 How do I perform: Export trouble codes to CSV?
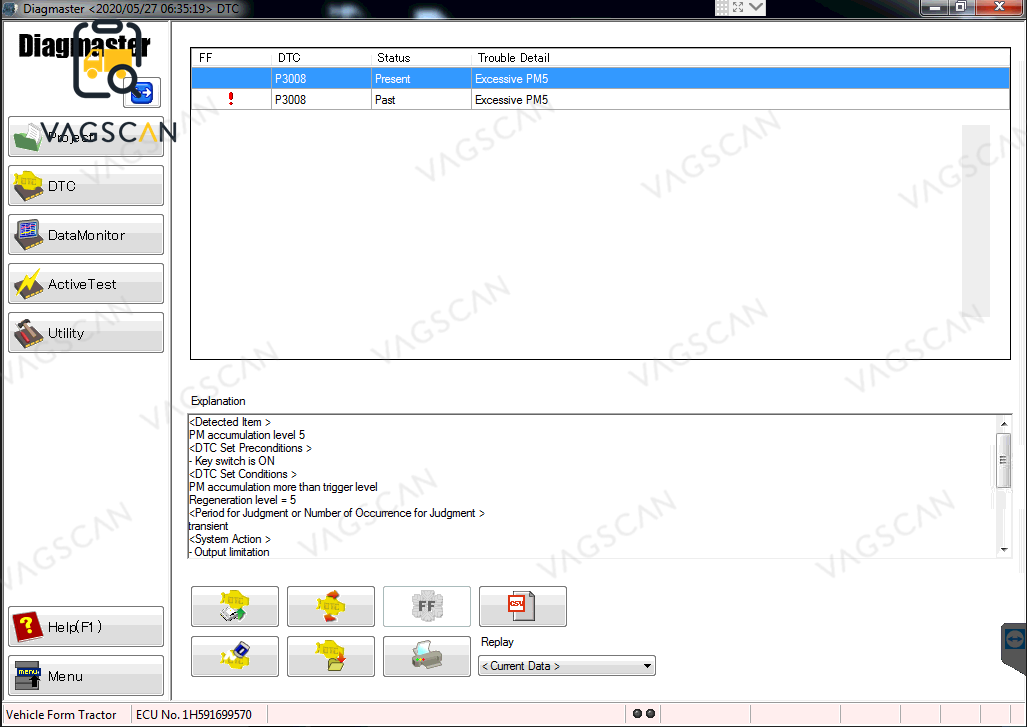(x=523, y=606)
